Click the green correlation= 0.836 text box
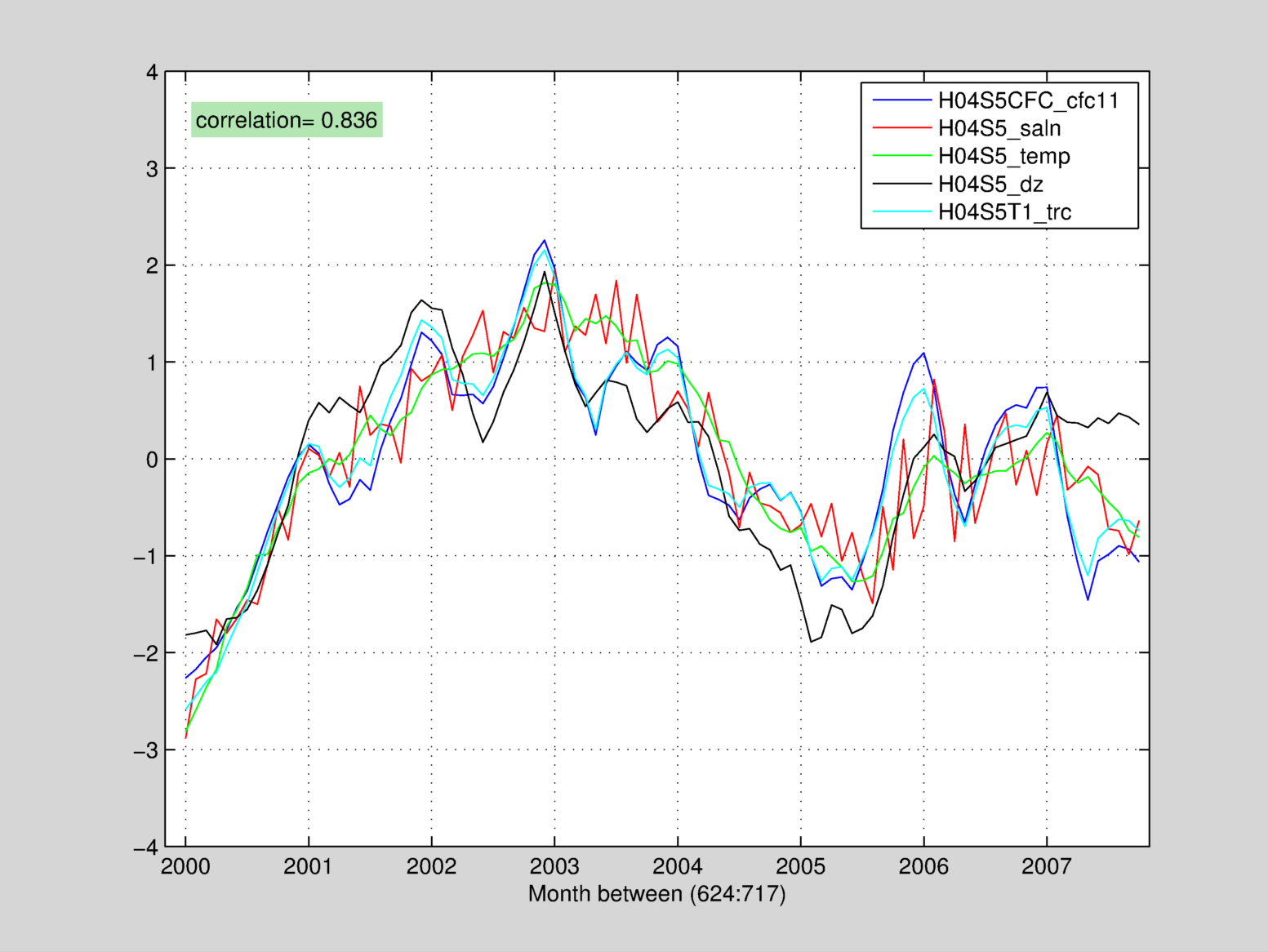The image size is (1268, 952). pos(287,120)
